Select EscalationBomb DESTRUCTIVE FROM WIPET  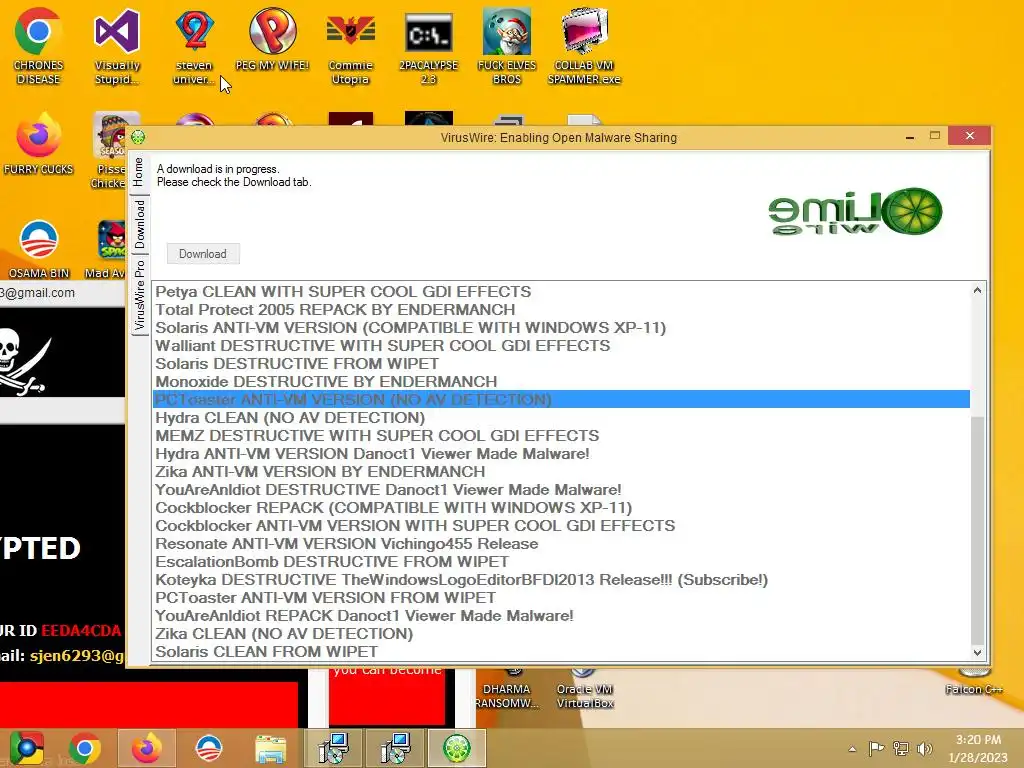[561, 562]
